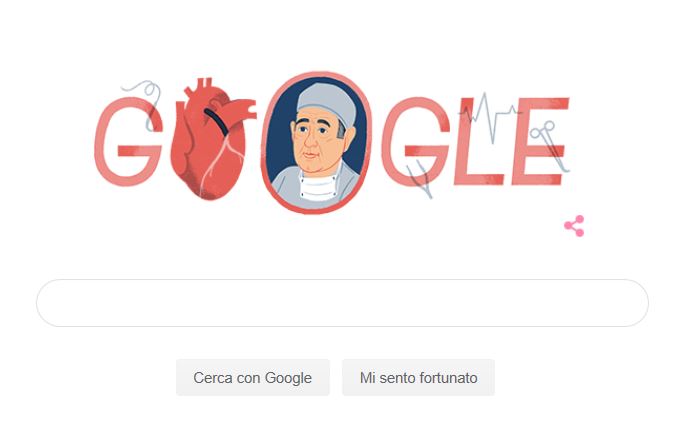
Task: Click the surgeon's gray surgical cap
Action: click(326, 104)
